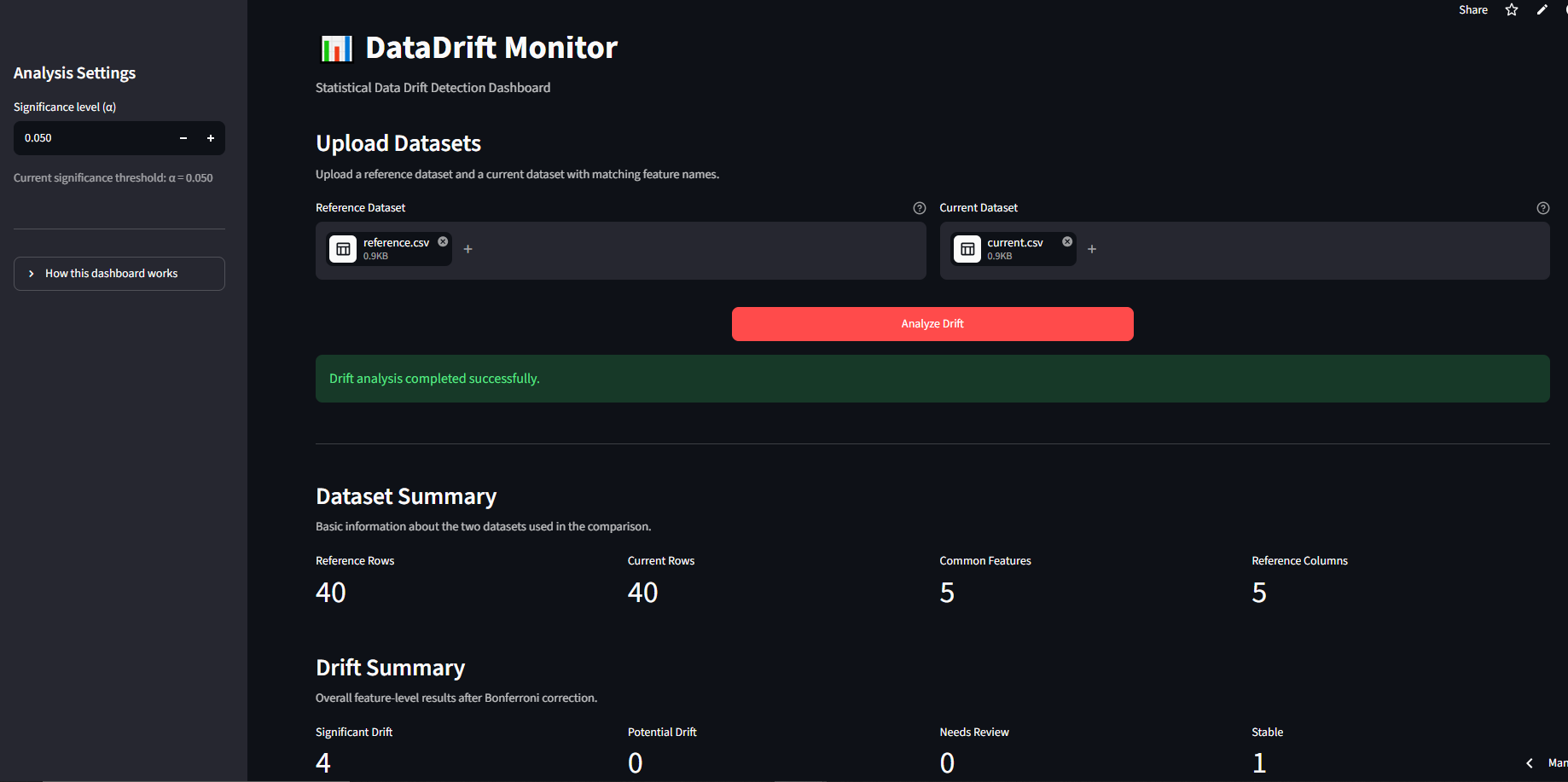Open the edit pencil icon

pos(1542,10)
